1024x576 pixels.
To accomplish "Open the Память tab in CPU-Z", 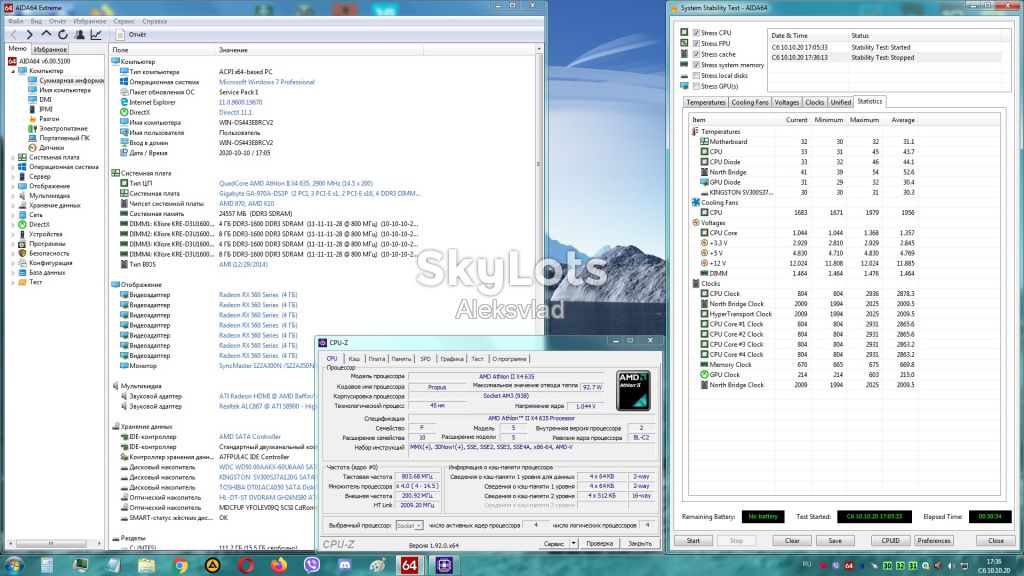I will point(401,359).
